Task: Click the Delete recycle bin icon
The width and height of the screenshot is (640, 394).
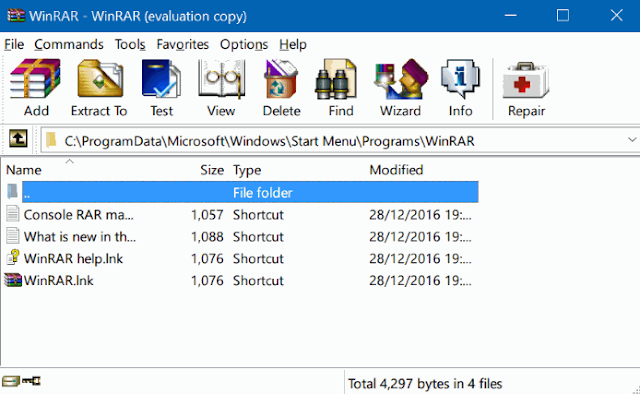Action: tap(281, 79)
